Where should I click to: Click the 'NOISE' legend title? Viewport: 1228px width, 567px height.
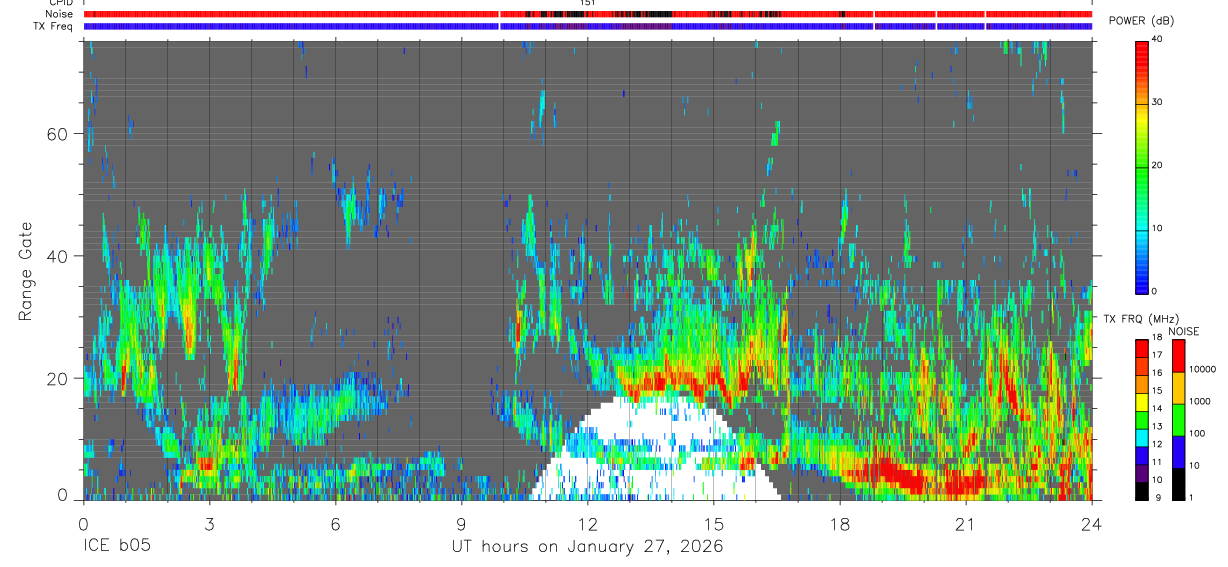[1185, 331]
